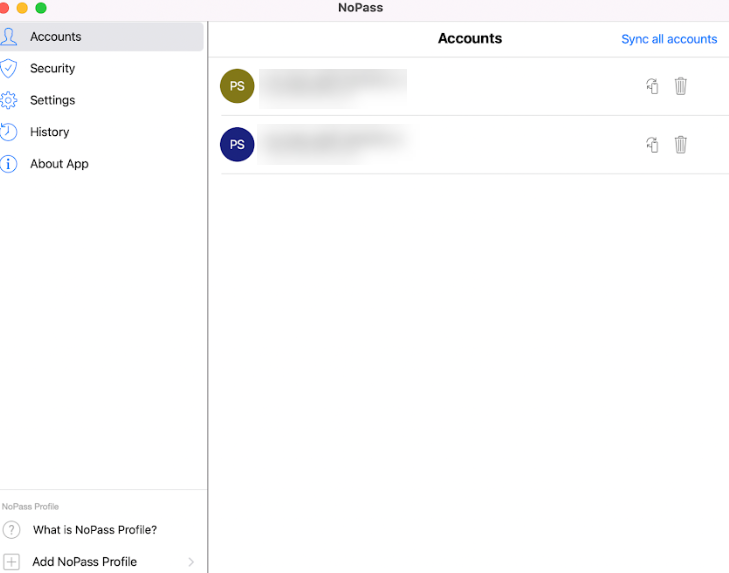Select the olive PS avatar
Viewport: 729px width, 573px height.
coord(237,86)
